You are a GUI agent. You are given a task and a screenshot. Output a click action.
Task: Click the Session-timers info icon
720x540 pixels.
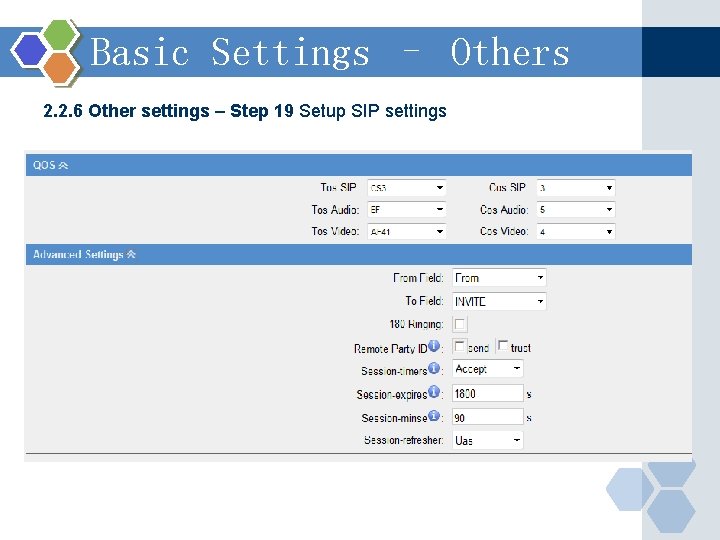tap(434, 368)
